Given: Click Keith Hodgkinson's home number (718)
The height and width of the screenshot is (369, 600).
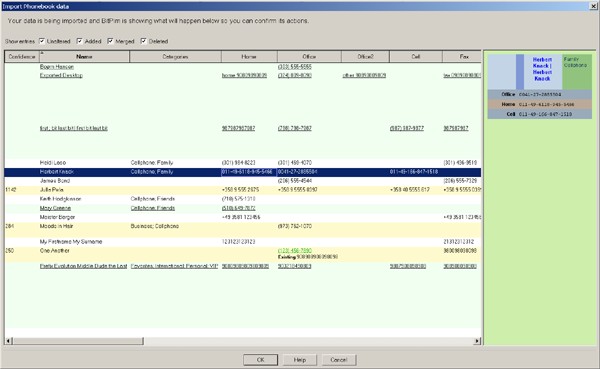Looking at the screenshot, I should coord(238,199).
